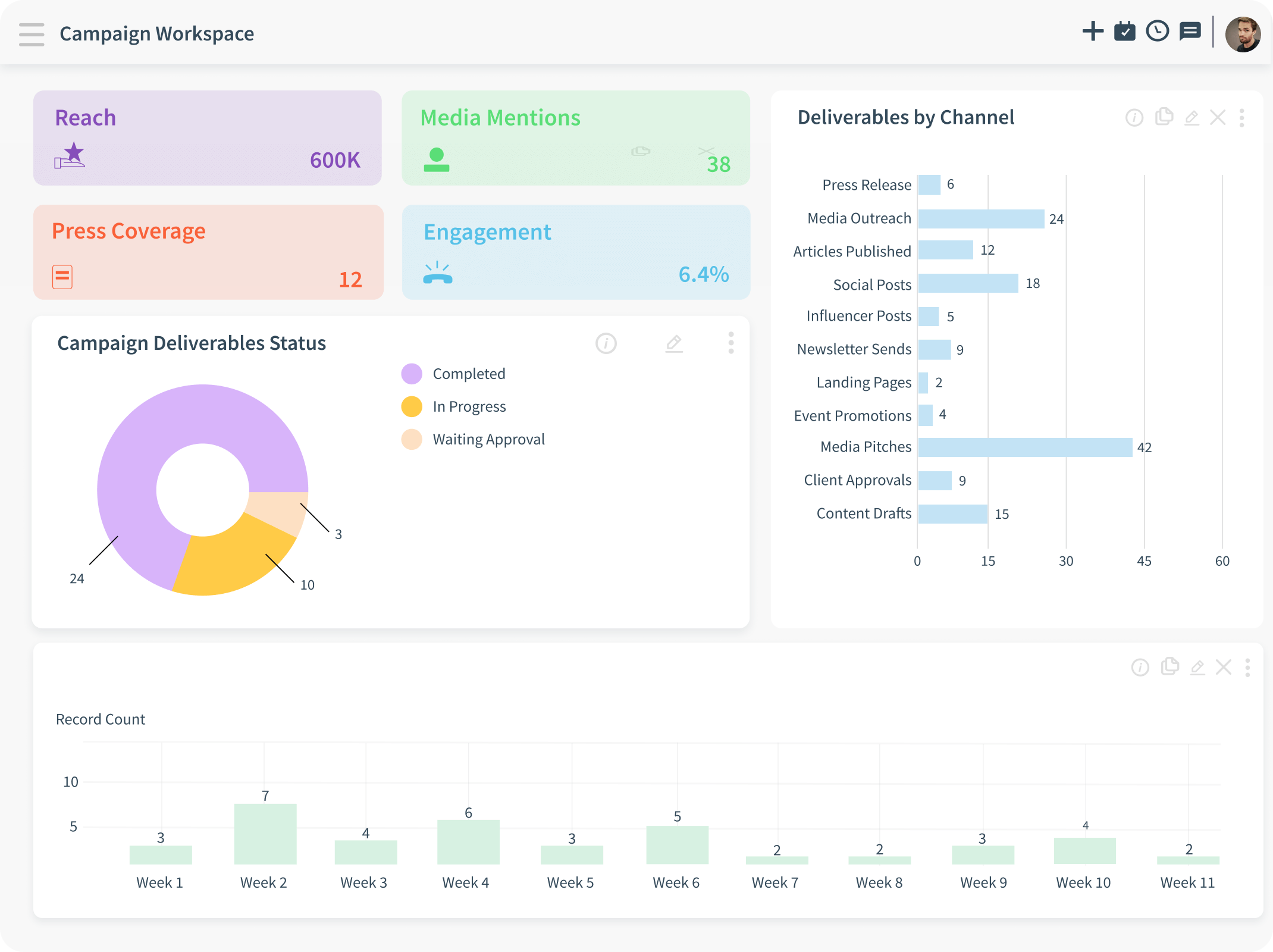Expand Deliverables by Channel more options
Image resolution: width=1273 pixels, height=952 pixels.
[x=1241, y=118]
